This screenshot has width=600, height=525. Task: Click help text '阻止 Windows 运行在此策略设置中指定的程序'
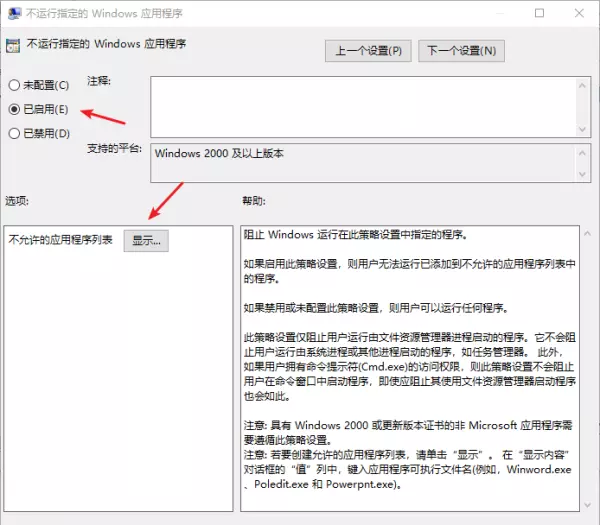coord(355,235)
